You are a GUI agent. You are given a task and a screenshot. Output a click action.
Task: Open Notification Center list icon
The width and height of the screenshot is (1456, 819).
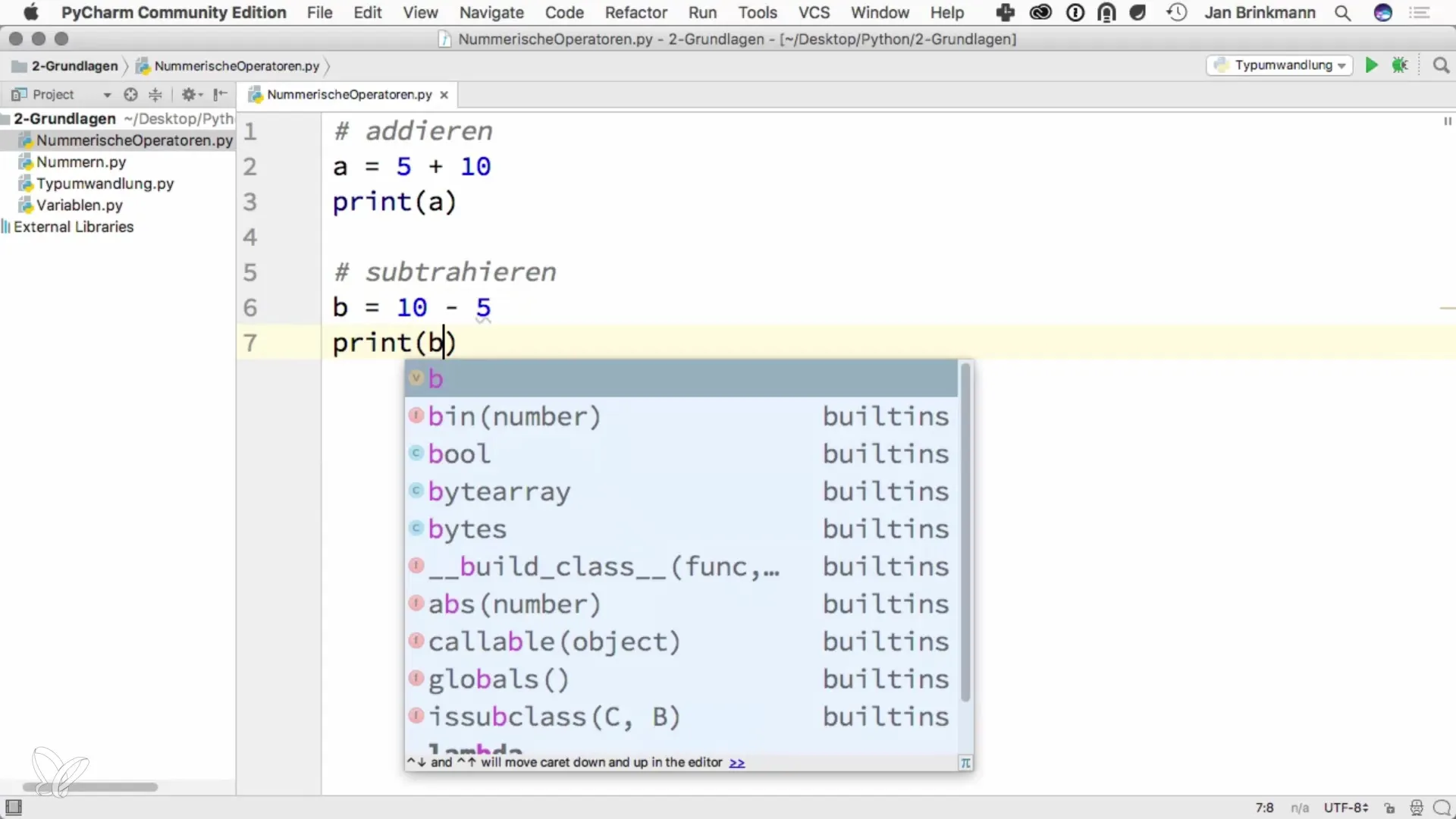(1419, 12)
